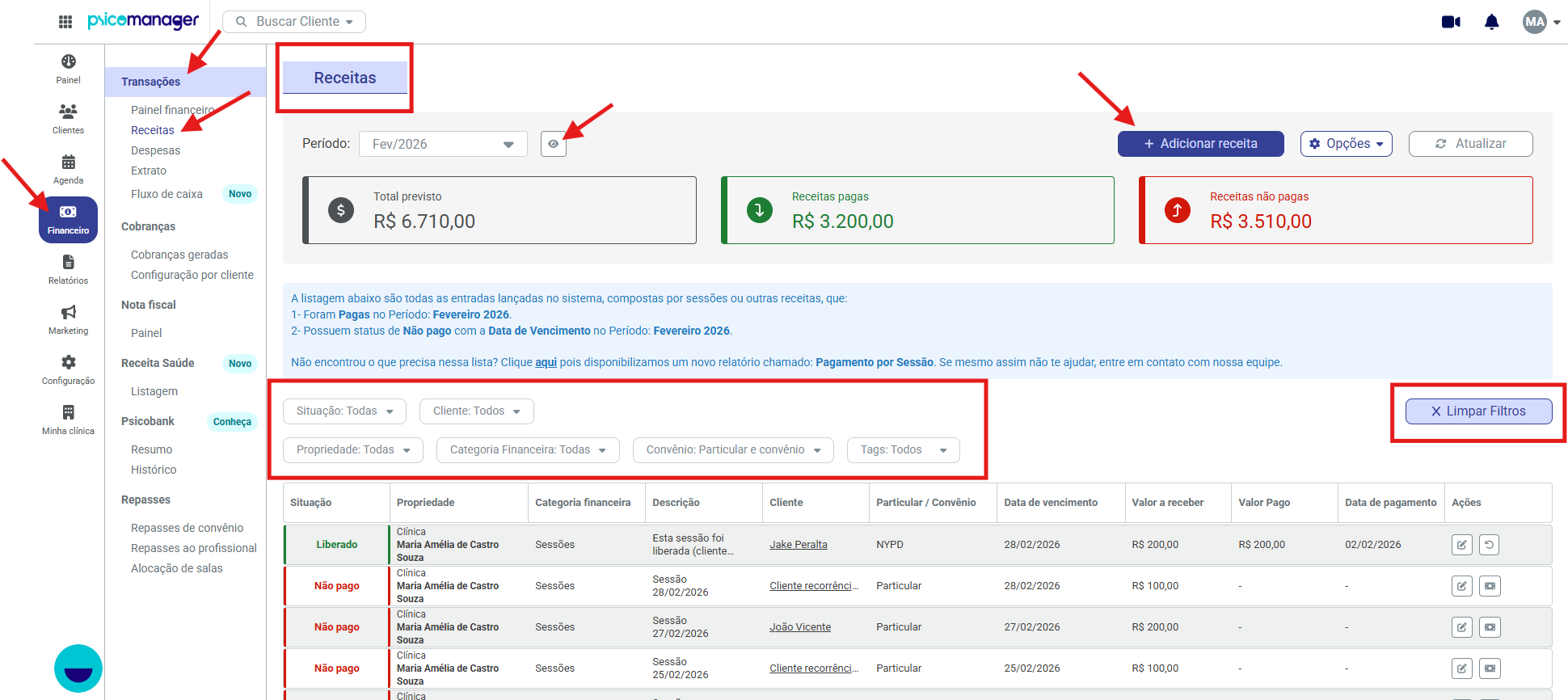Open Painel under Nota fiscal
The width and height of the screenshot is (1568, 700).
coord(146,333)
